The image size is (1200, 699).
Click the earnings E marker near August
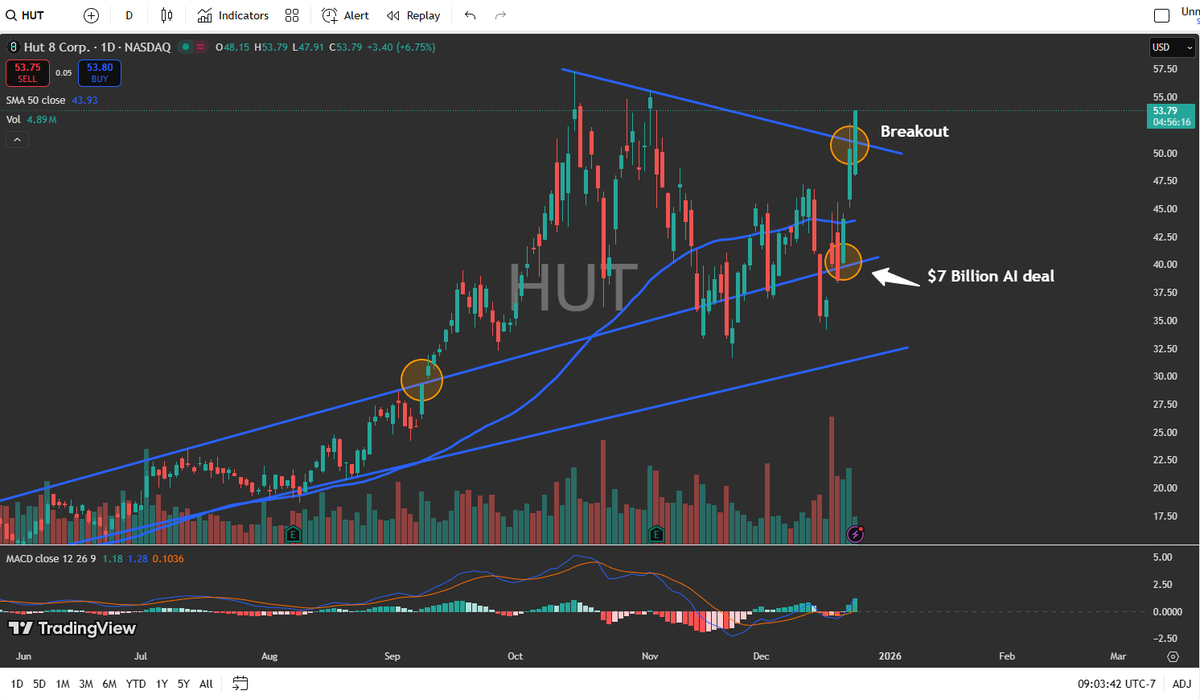pos(293,533)
